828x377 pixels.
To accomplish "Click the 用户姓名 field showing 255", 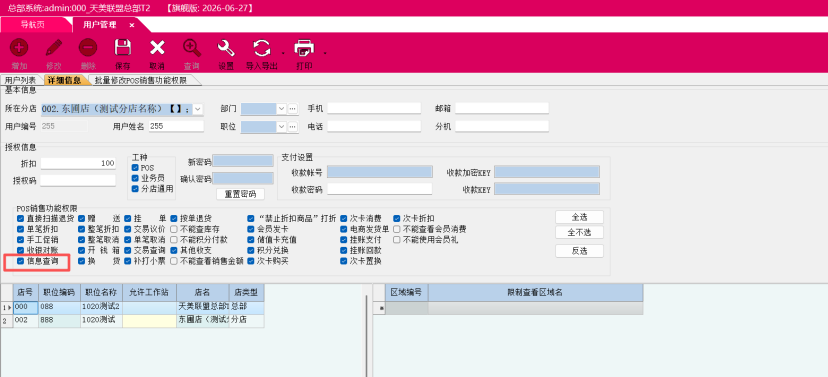I will pyautogui.click(x=176, y=126).
